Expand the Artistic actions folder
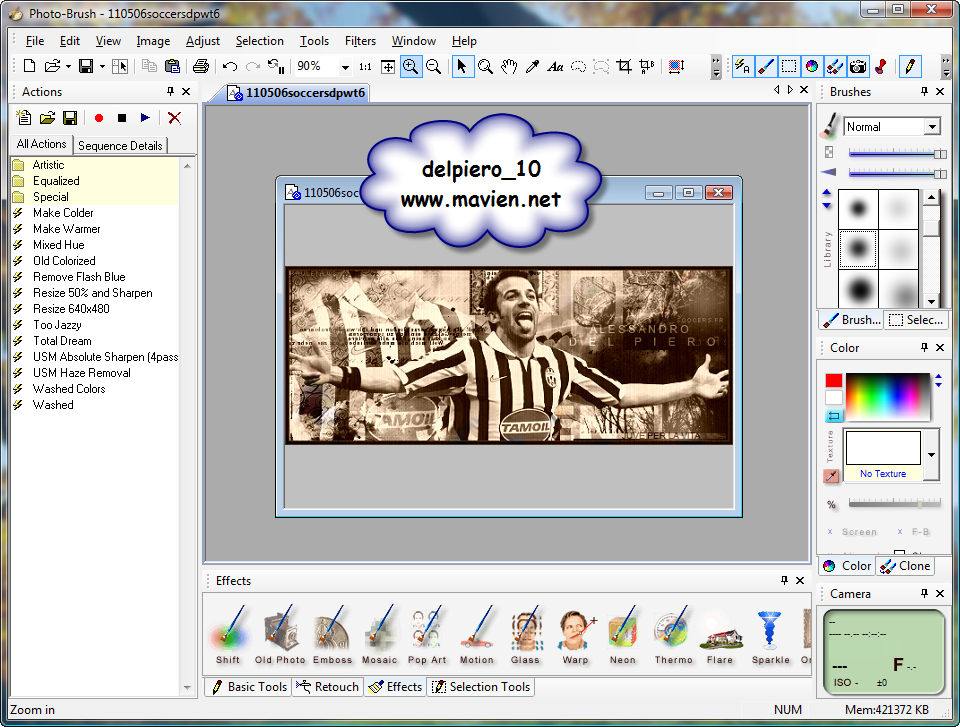 click(48, 165)
